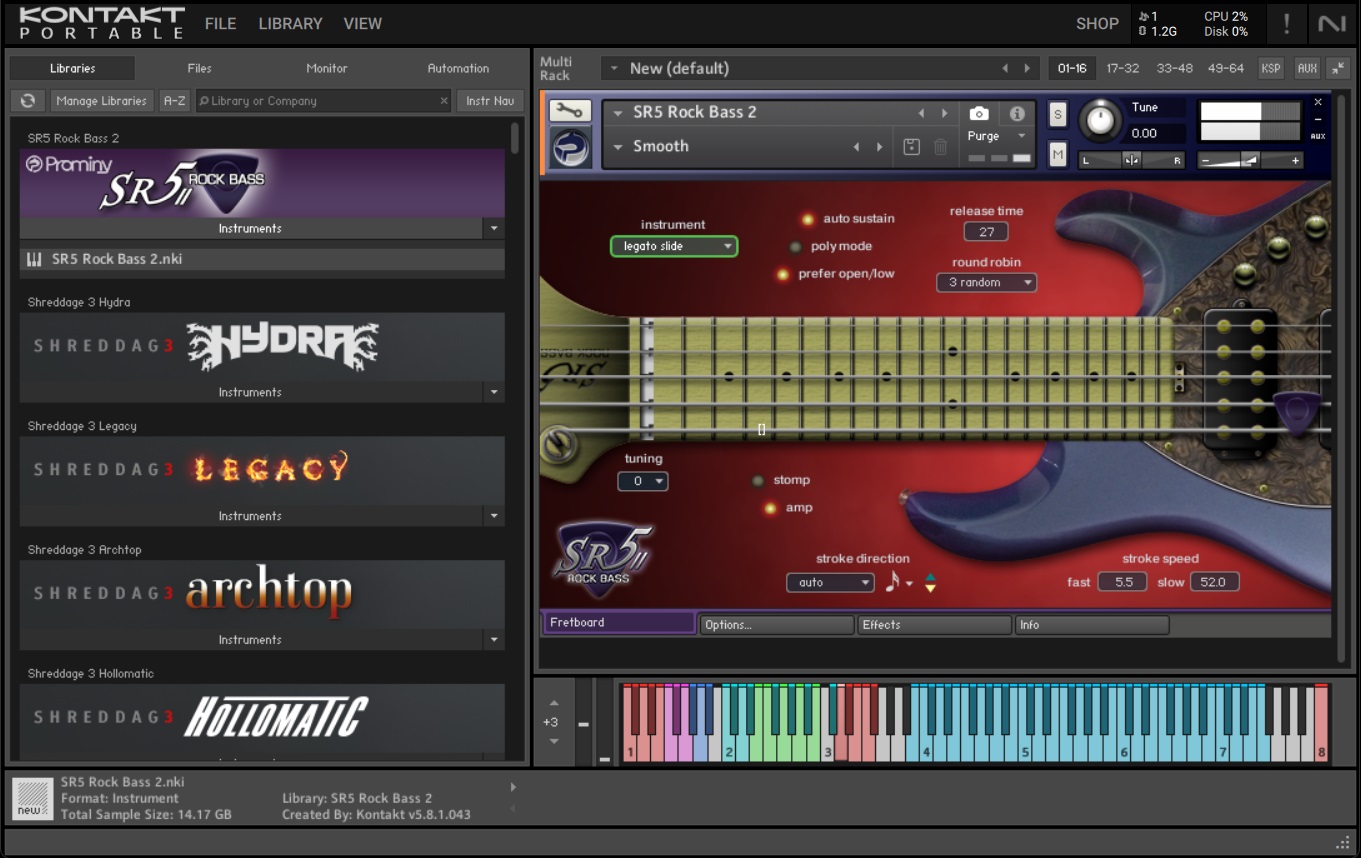
Task: Expand SR5 Rock Bass 2 library options arrow
Action: pos(494,229)
